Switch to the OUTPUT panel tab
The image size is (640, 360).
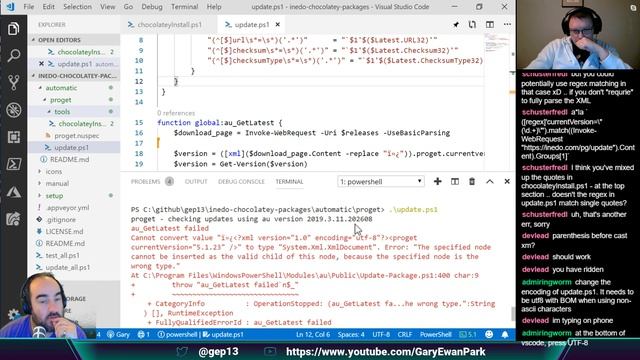(196, 182)
